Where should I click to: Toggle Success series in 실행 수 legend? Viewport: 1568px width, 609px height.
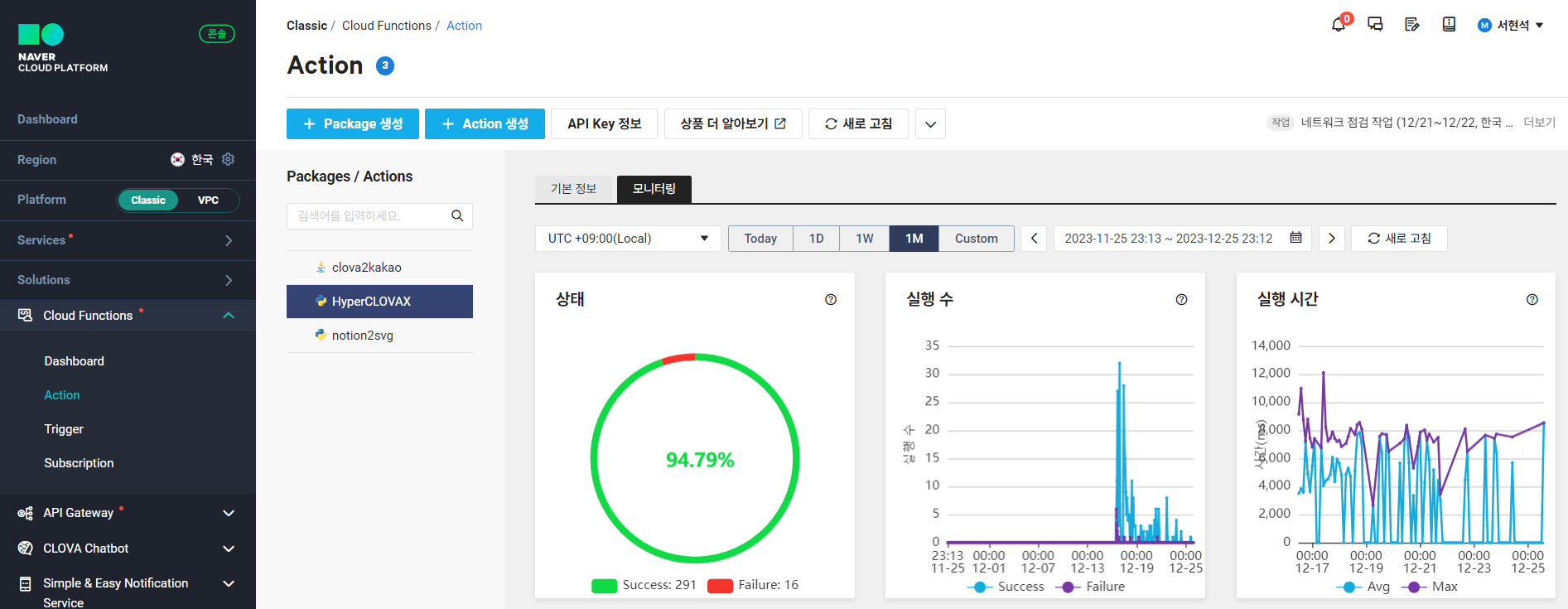1006,587
